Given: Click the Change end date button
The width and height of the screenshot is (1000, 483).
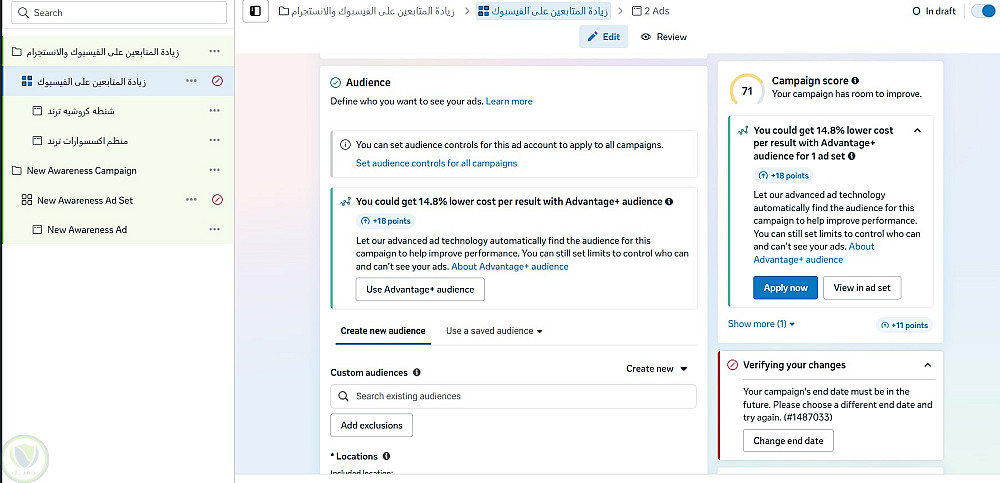Looking at the screenshot, I should coord(788,441).
